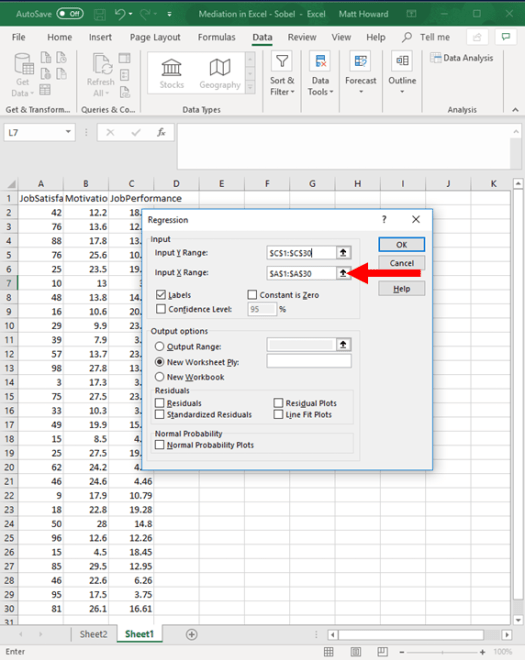Viewport: 525px width, 660px height.
Task: Select the Geography data type
Action: click(x=220, y=74)
